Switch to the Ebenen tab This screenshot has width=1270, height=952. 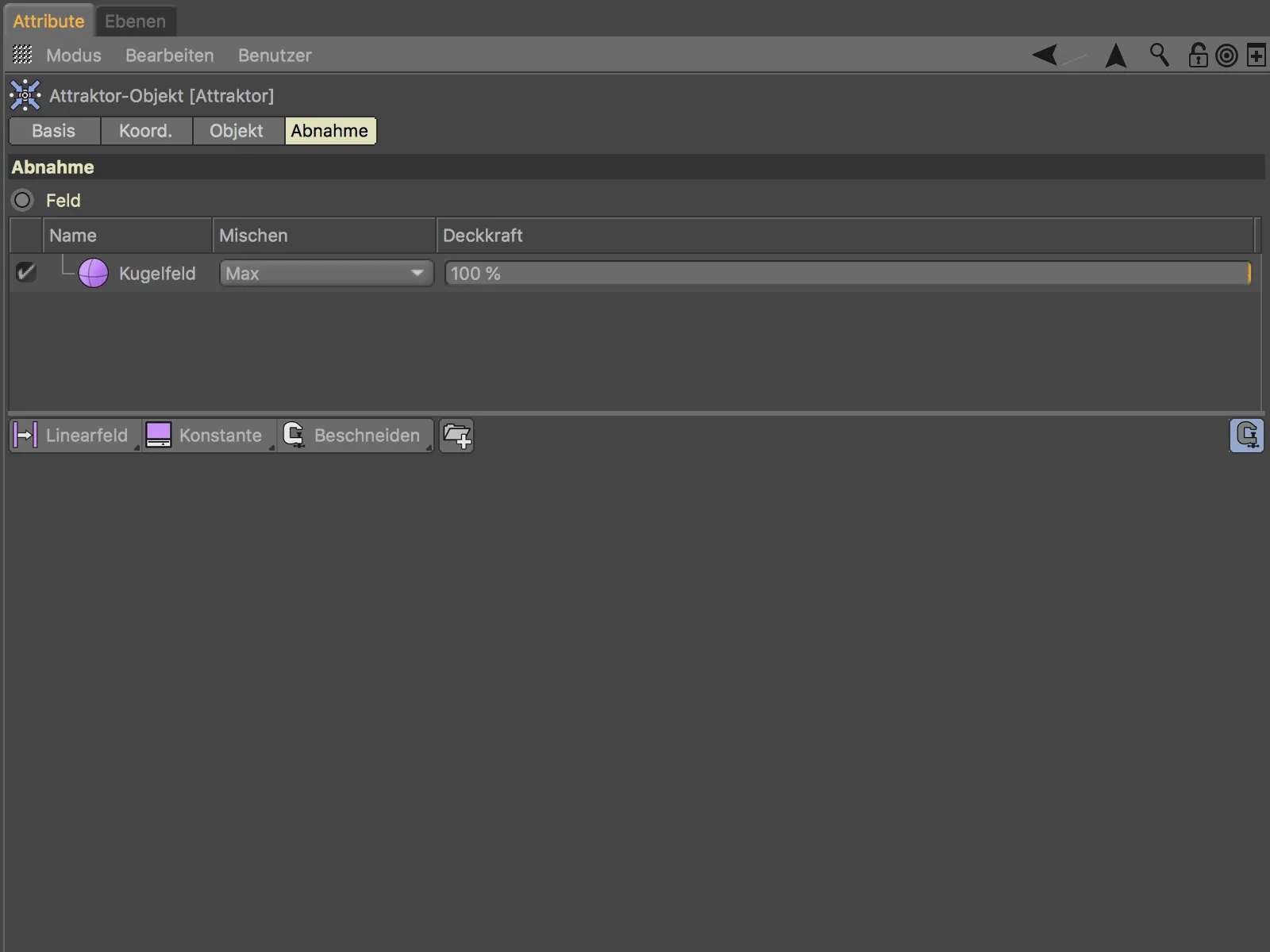click(135, 21)
